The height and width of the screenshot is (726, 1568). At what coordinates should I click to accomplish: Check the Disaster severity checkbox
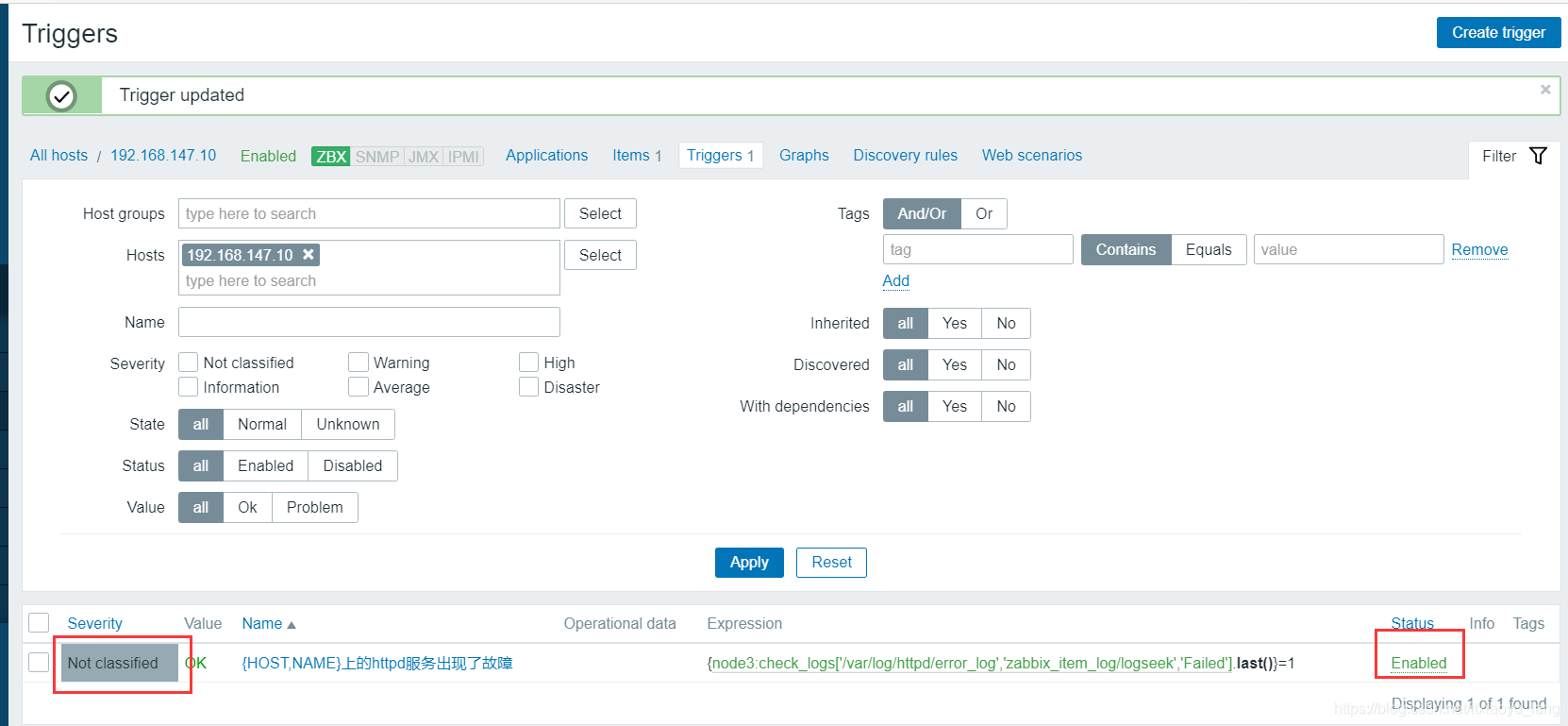point(529,387)
